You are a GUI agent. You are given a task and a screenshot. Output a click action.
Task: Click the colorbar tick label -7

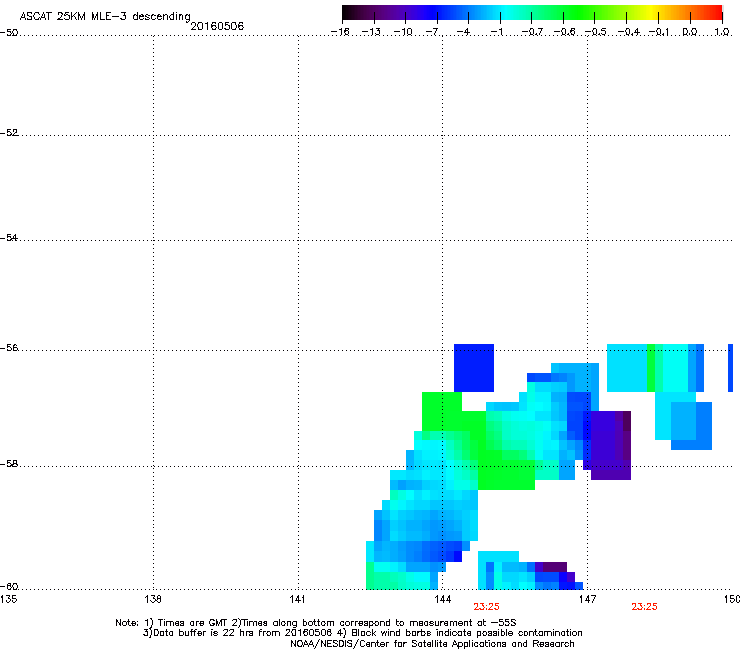pyautogui.click(x=433, y=32)
